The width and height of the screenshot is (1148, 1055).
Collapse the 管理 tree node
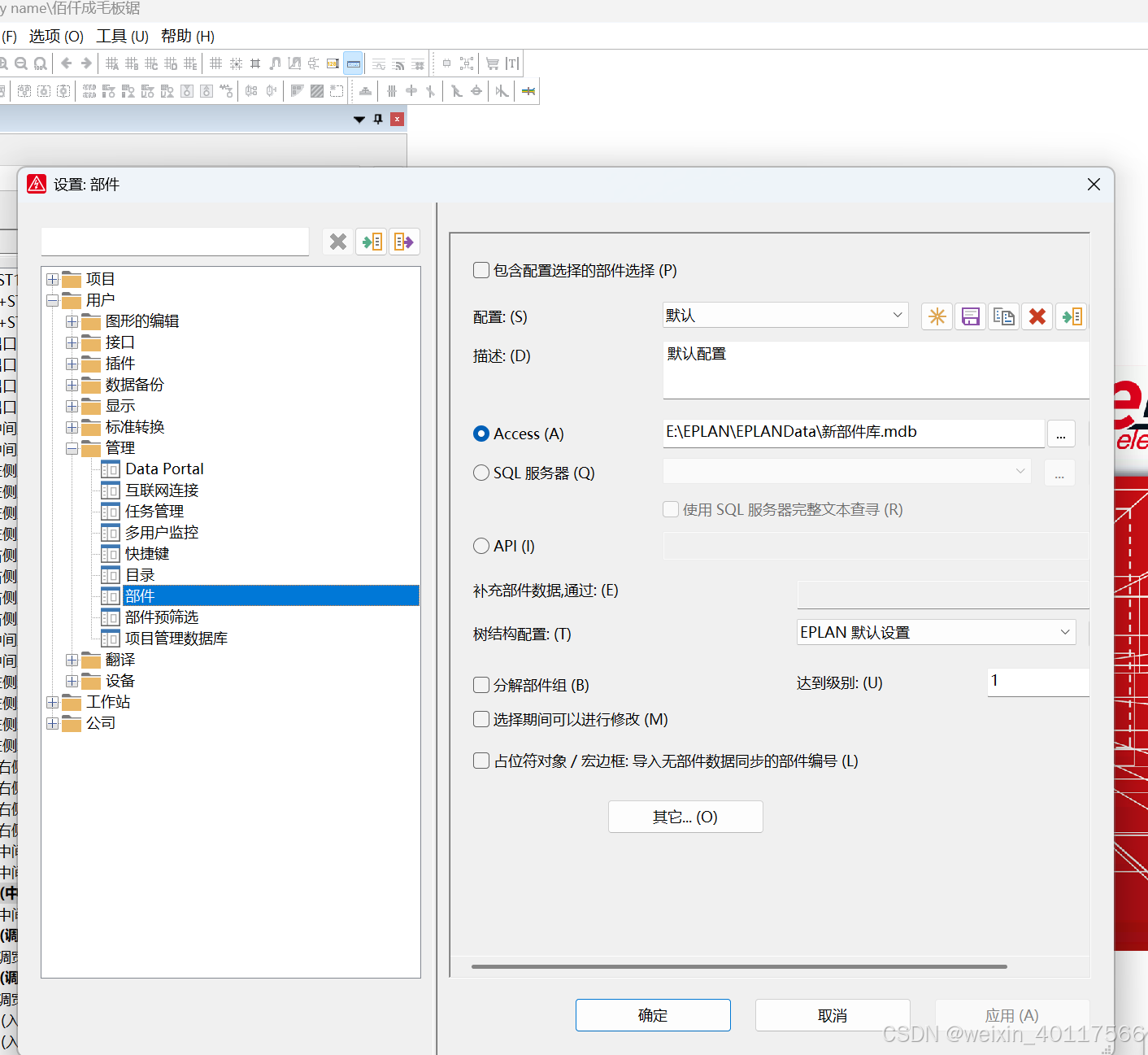click(x=72, y=448)
